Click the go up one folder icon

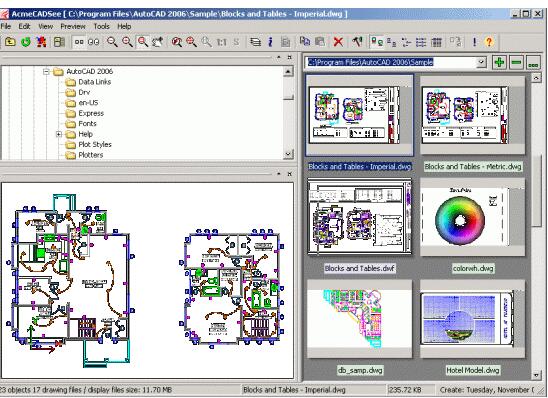(x=10, y=42)
